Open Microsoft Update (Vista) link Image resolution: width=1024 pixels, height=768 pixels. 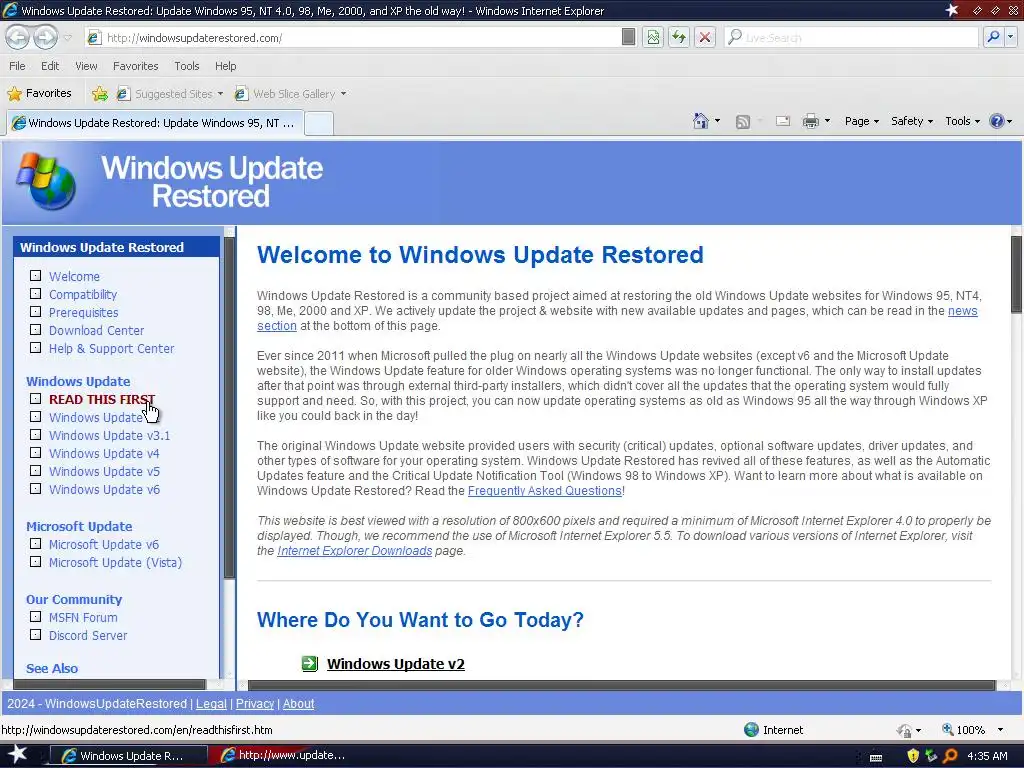point(116,562)
